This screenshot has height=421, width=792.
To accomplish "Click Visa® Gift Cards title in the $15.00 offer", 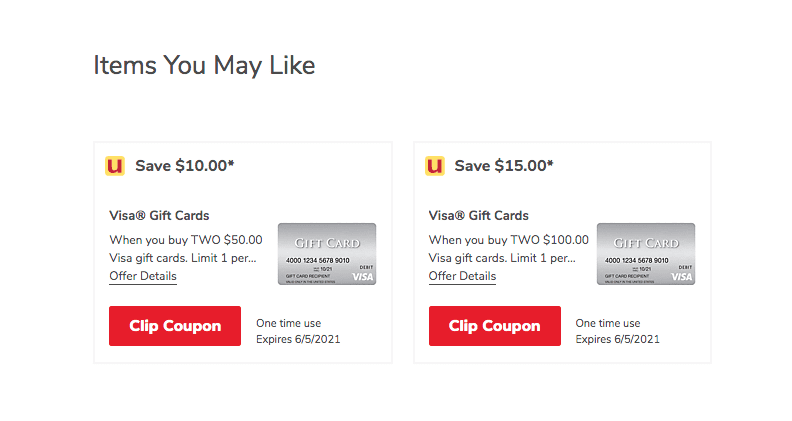I will click(x=479, y=216).
